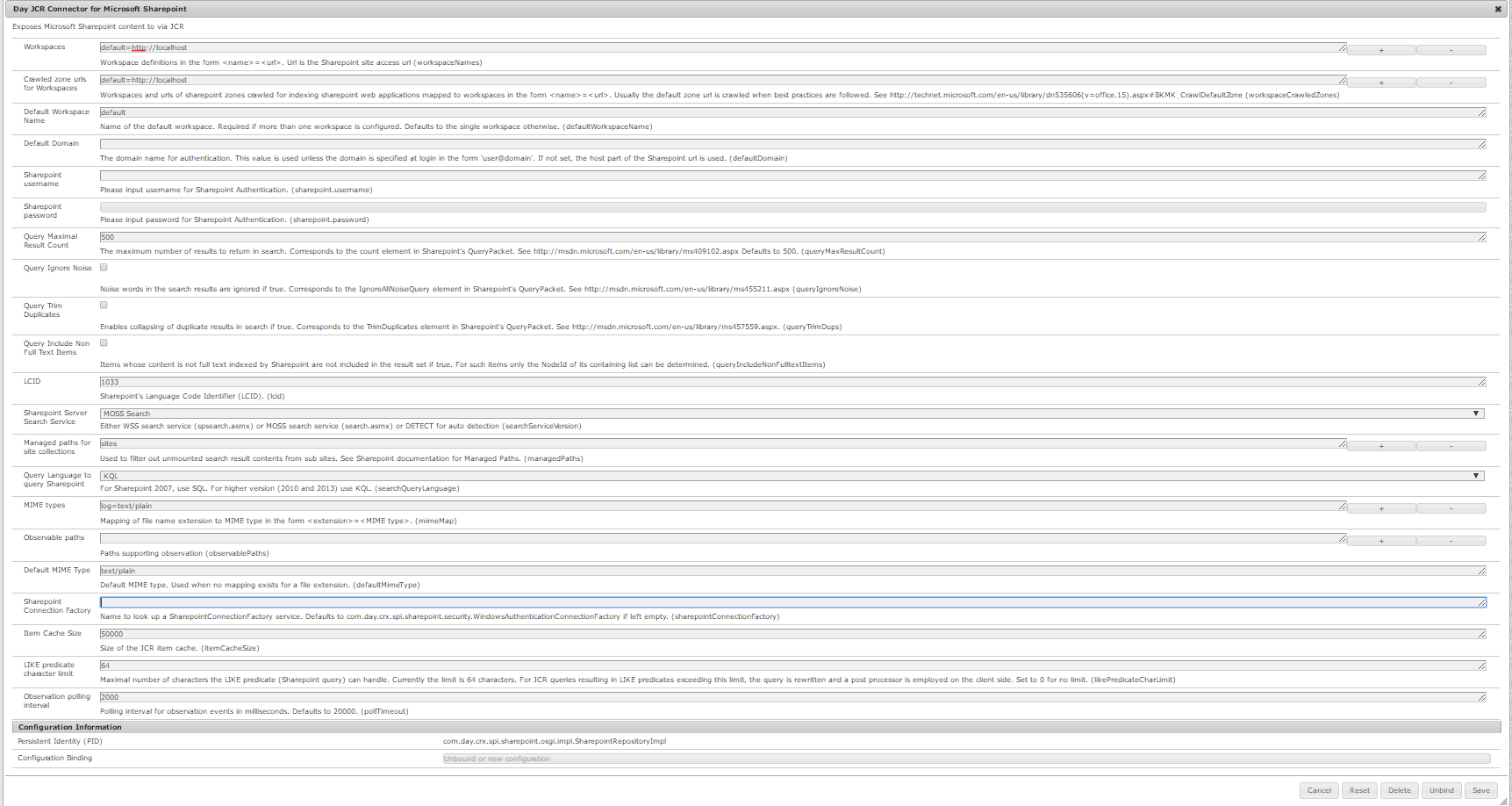This screenshot has width=1512, height=806.
Task: Edit the Default MIME Type field
Action: (x=793, y=571)
